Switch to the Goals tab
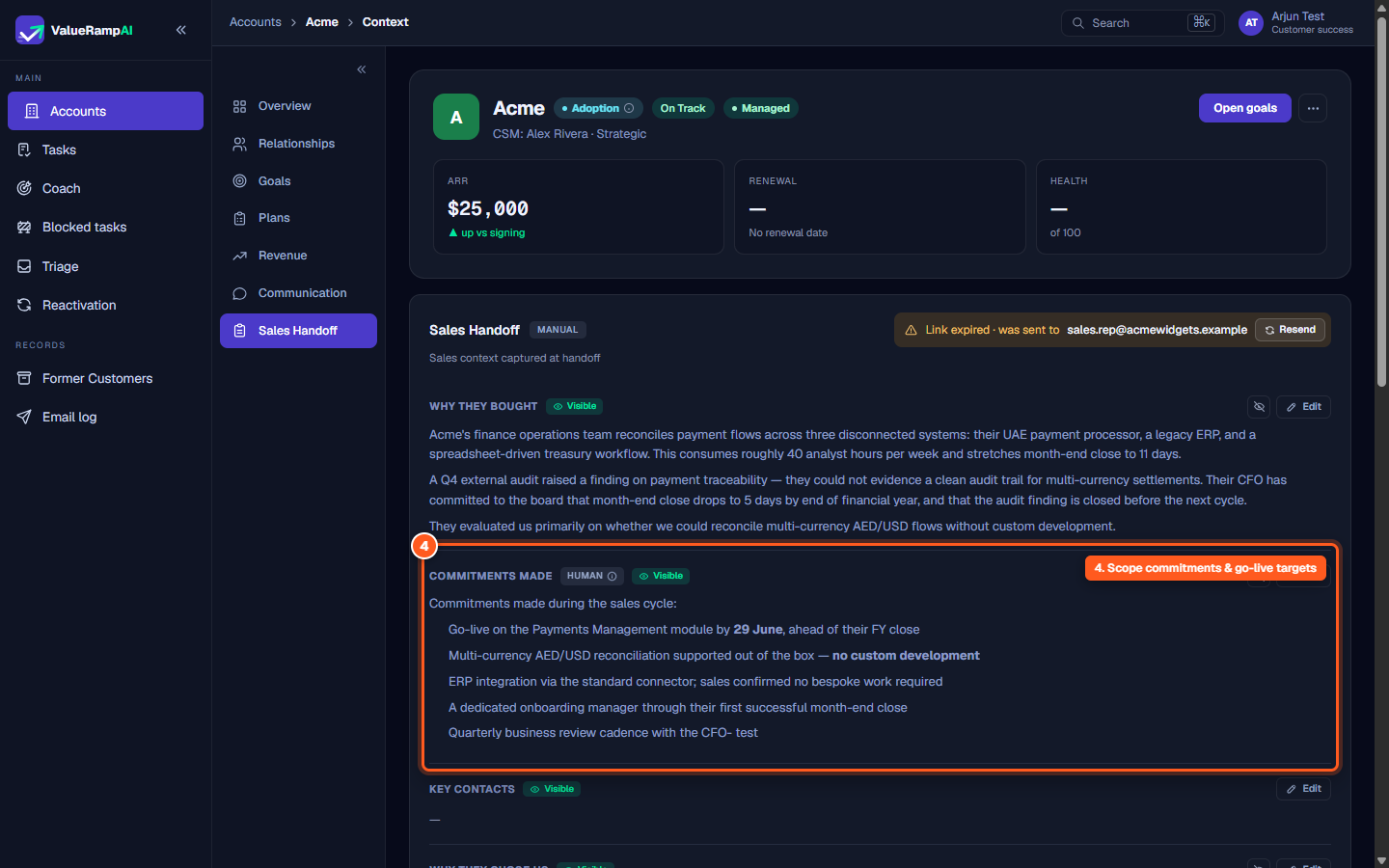The height and width of the screenshot is (868, 1389). coord(298,181)
